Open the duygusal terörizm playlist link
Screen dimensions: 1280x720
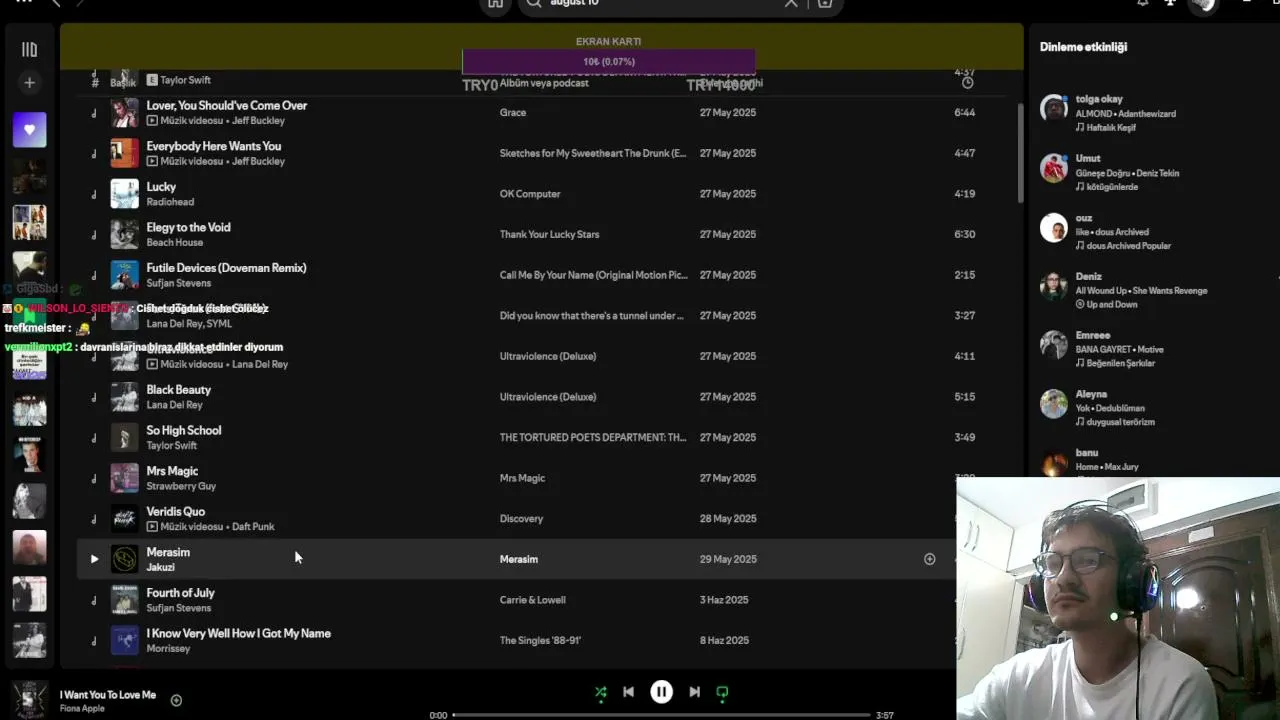pyautogui.click(x=1121, y=423)
